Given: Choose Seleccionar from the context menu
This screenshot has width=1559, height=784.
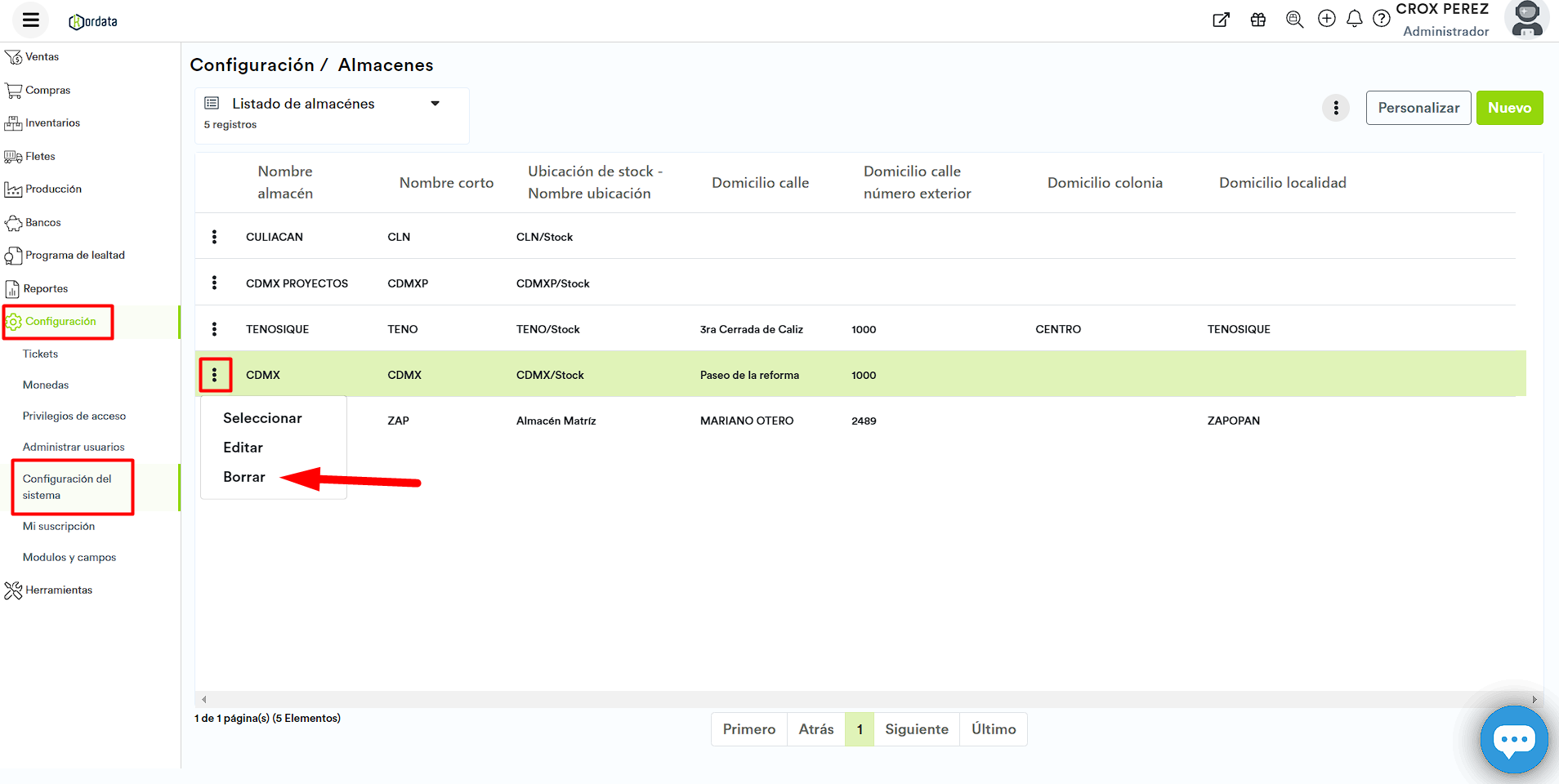Looking at the screenshot, I should pos(262,418).
